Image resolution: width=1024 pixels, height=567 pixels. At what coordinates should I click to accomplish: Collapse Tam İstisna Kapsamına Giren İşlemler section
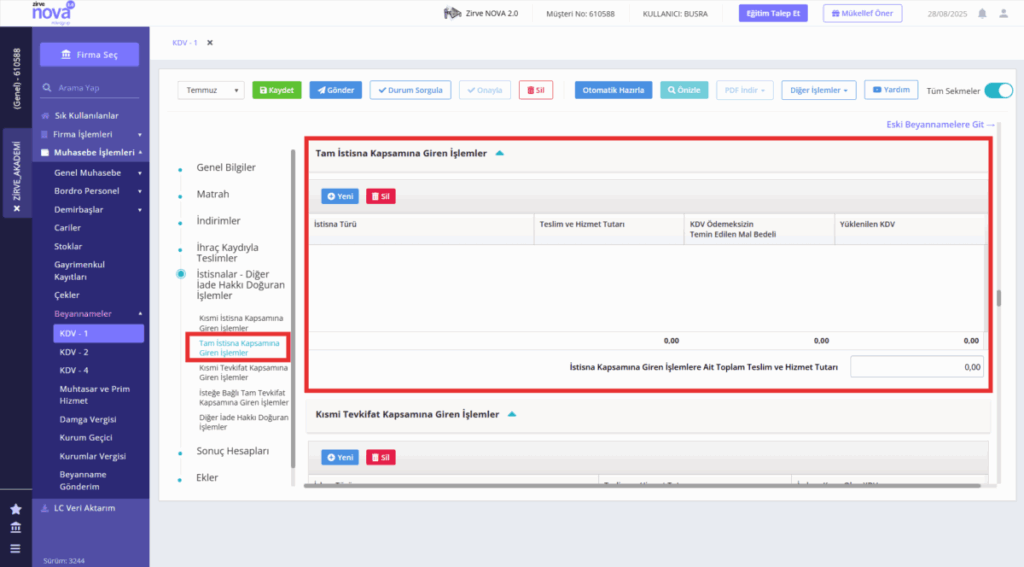[500, 153]
